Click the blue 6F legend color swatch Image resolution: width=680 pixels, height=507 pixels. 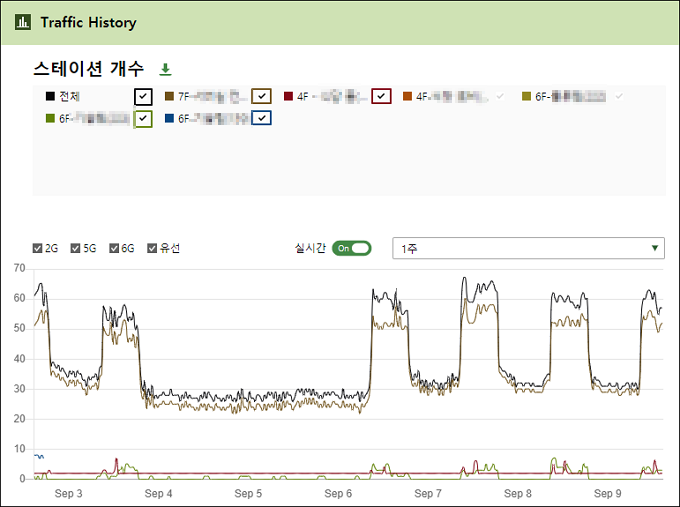click(170, 118)
